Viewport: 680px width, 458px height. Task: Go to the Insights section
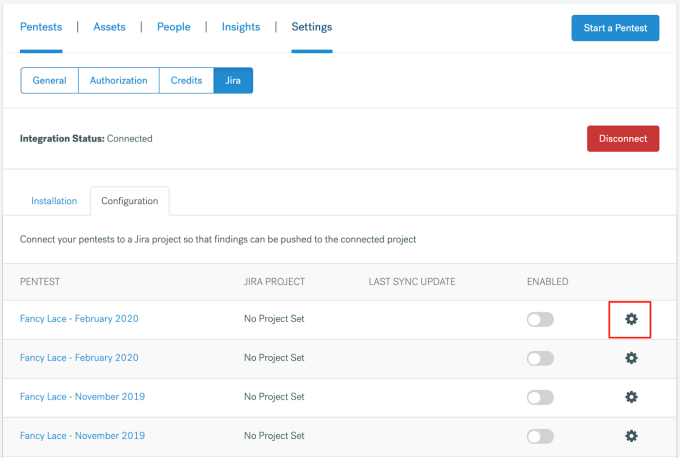click(x=241, y=27)
